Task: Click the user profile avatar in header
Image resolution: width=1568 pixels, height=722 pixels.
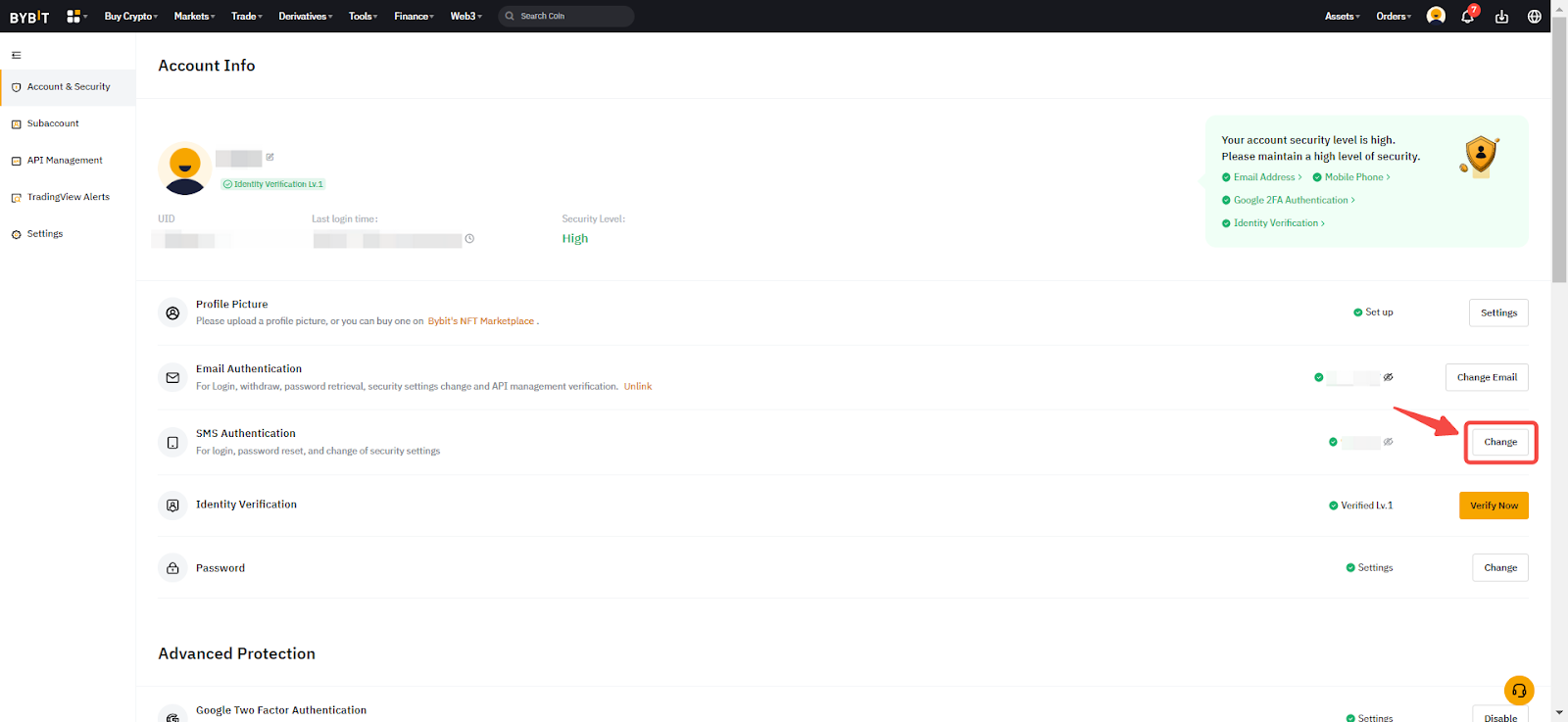Action: [x=1436, y=16]
